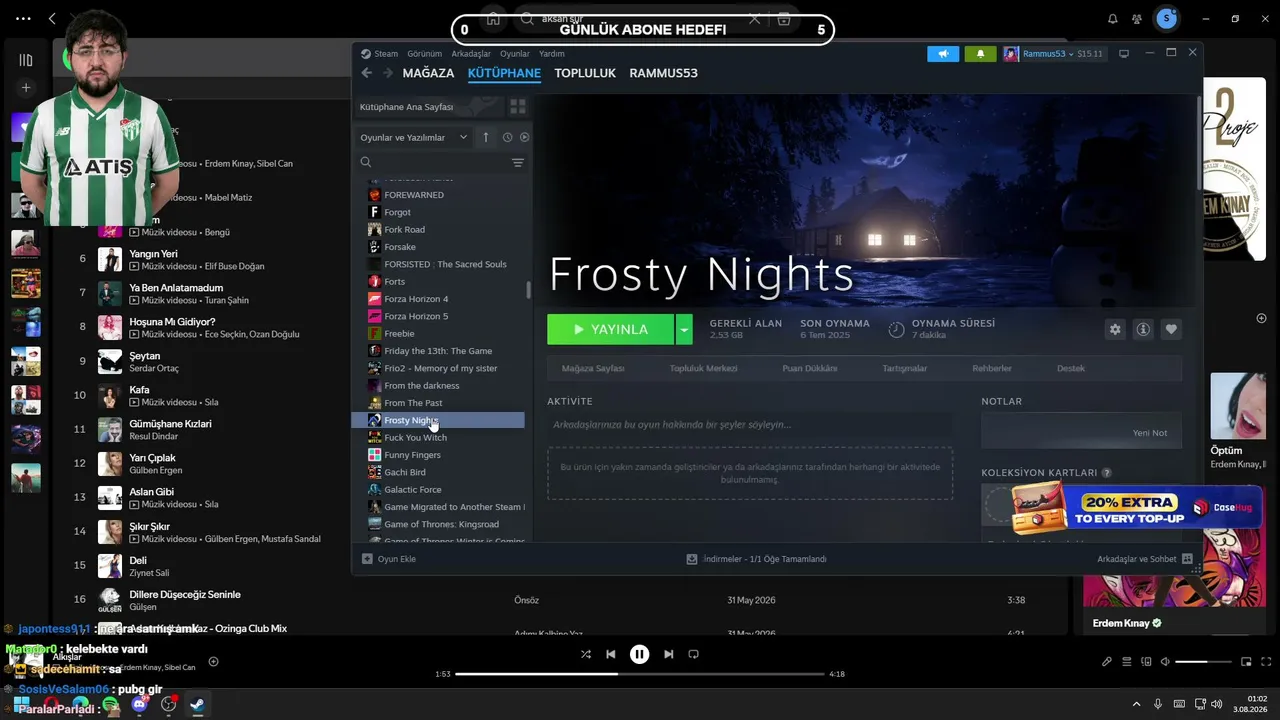This screenshot has height=720, width=1280.
Task: Show ready-to-play games filter icon
Action: point(524,137)
